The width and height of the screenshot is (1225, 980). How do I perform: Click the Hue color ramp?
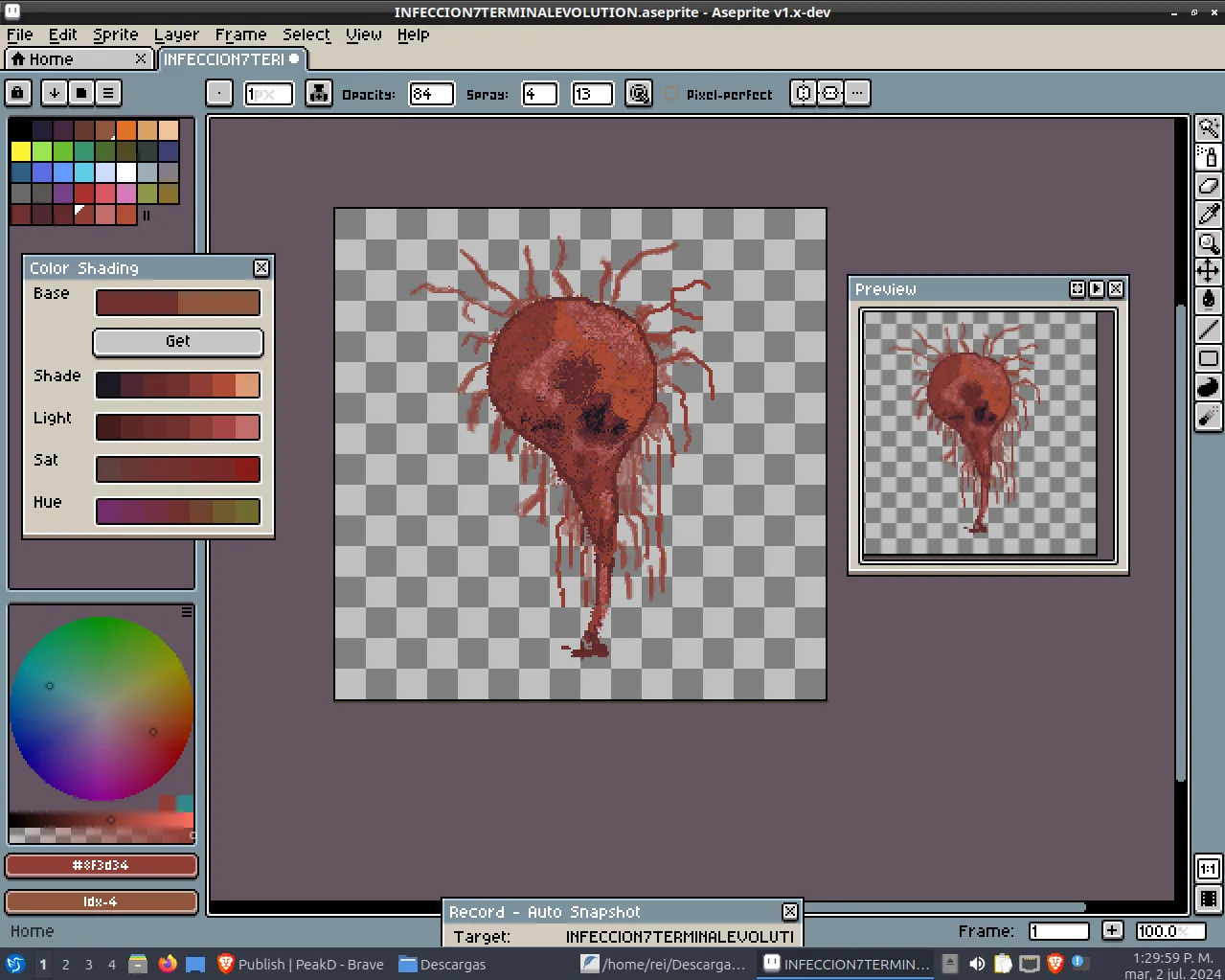[178, 512]
